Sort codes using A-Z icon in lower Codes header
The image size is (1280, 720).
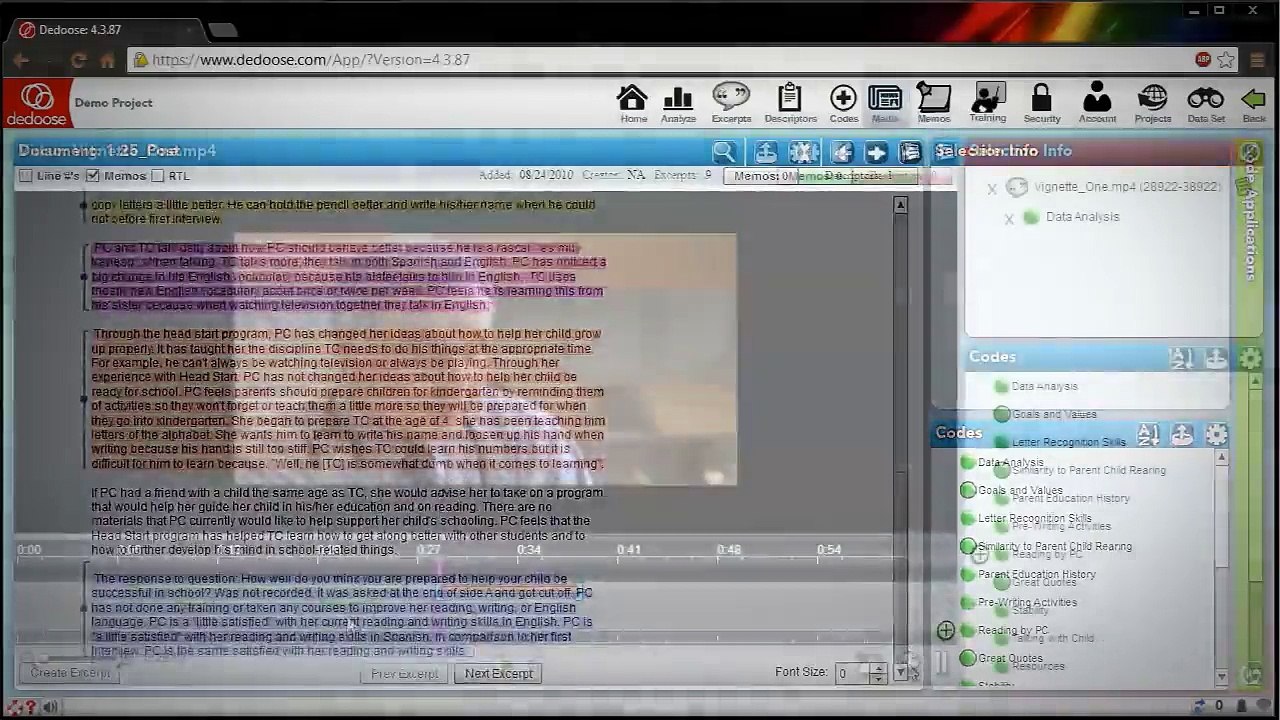pyautogui.click(x=1148, y=434)
